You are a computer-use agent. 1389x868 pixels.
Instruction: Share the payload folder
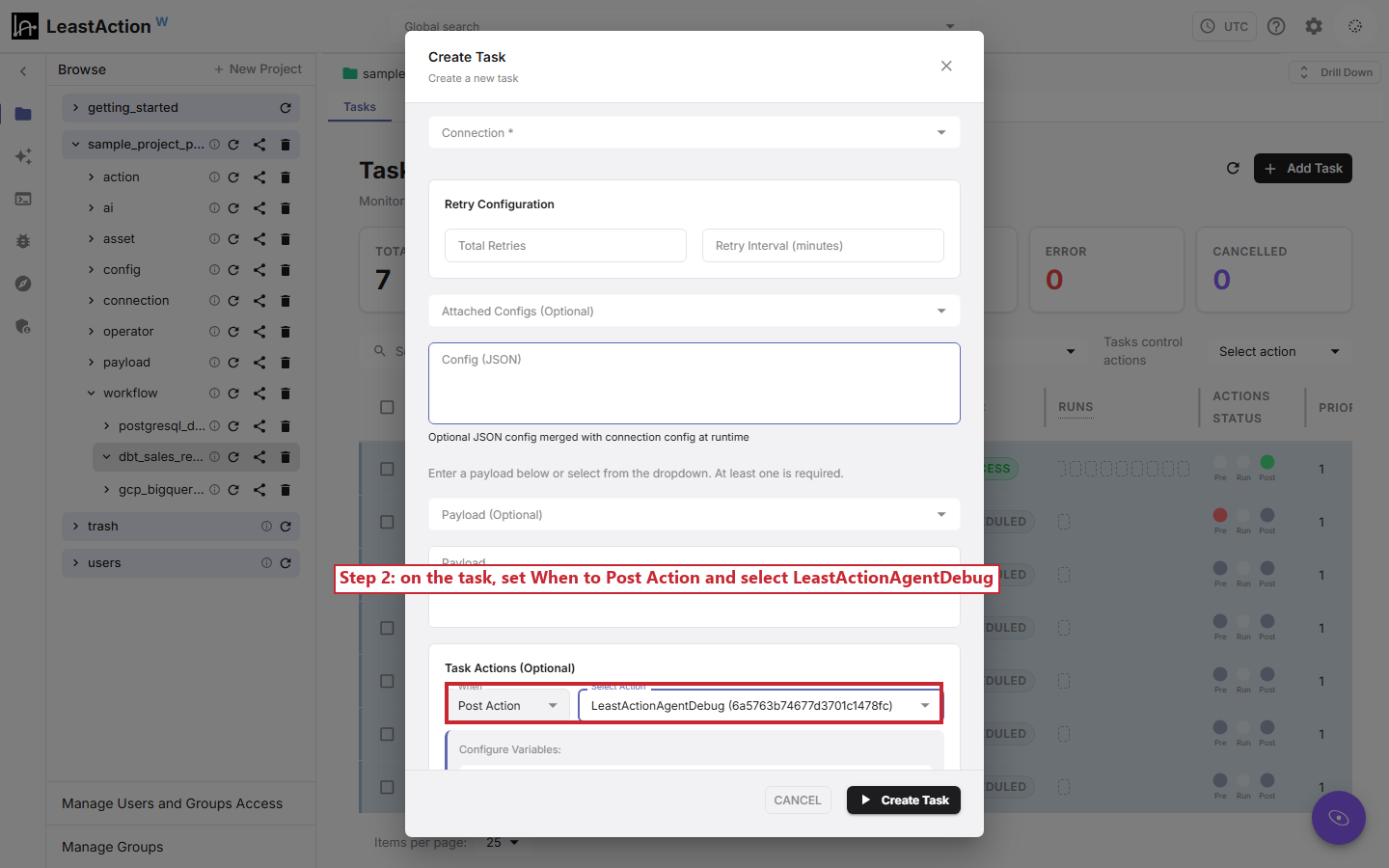(x=259, y=363)
